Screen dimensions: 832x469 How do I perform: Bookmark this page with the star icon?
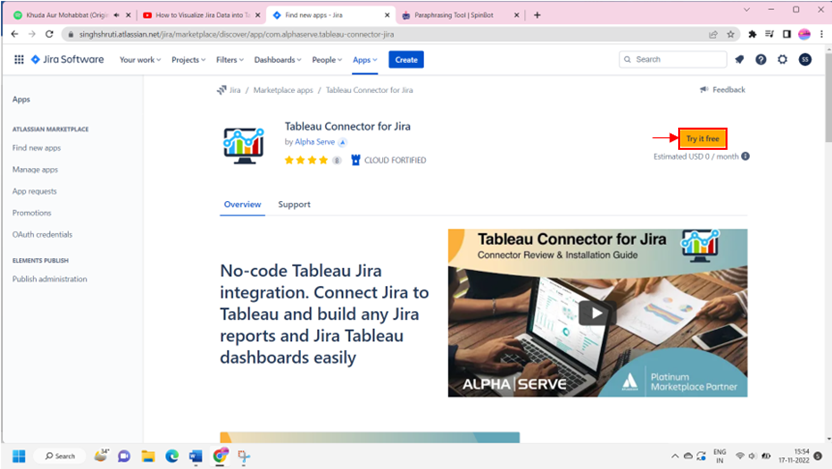pyautogui.click(x=731, y=34)
